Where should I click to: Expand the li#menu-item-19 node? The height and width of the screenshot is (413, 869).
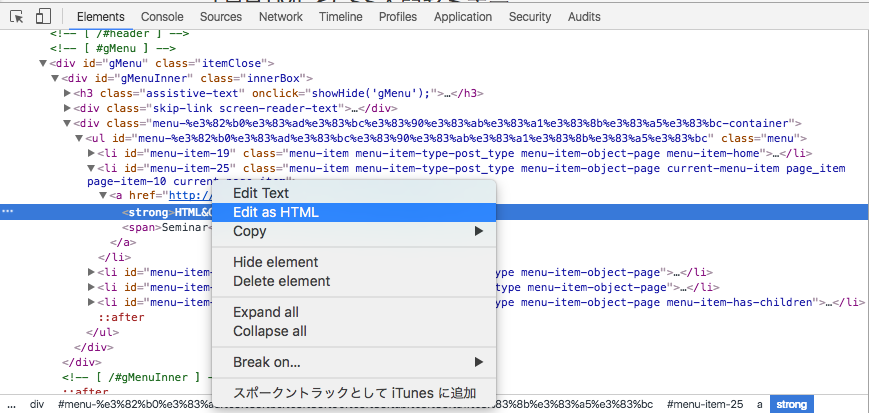point(91,153)
